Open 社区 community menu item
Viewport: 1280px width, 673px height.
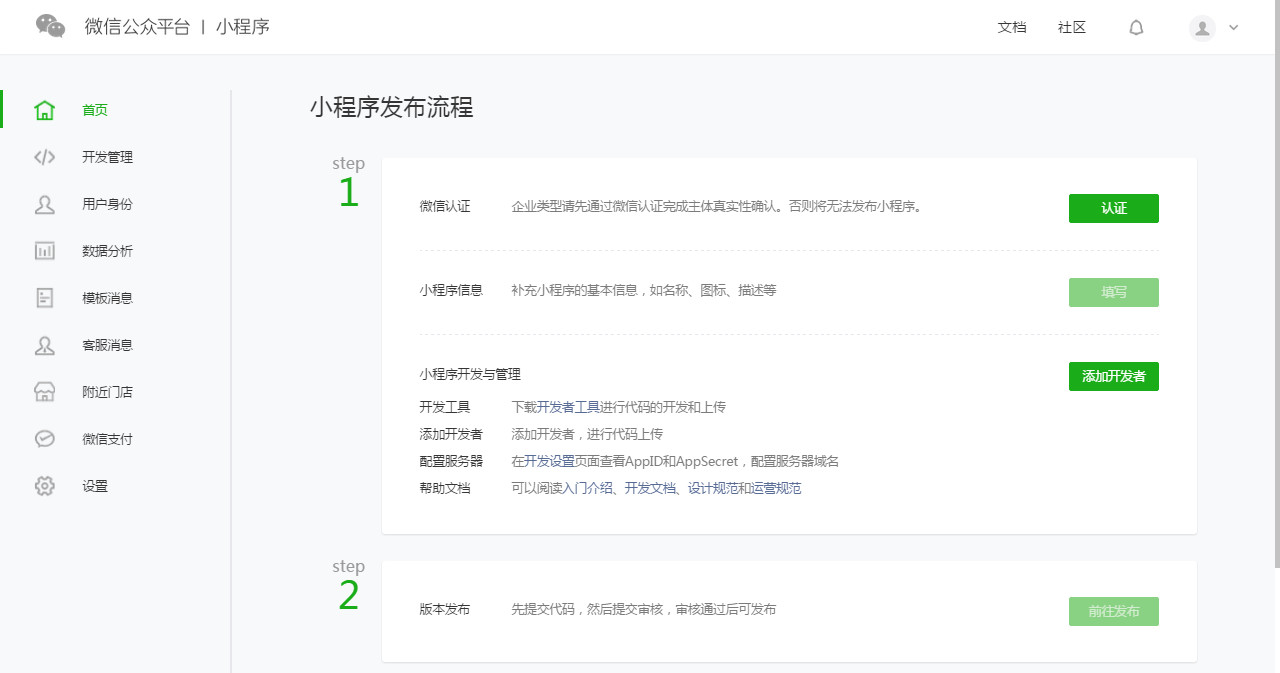tap(1071, 27)
